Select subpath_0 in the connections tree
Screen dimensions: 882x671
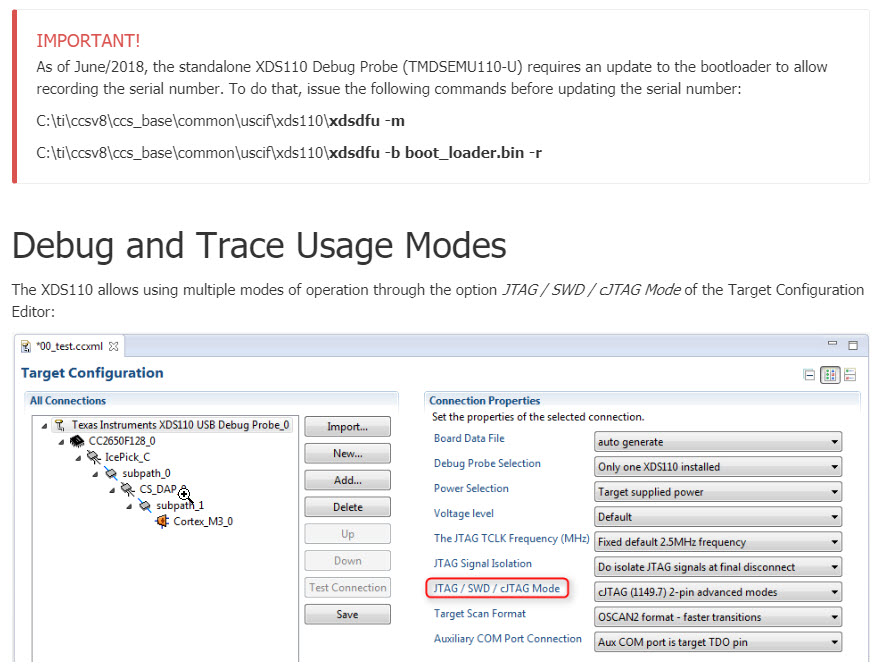(x=146, y=474)
